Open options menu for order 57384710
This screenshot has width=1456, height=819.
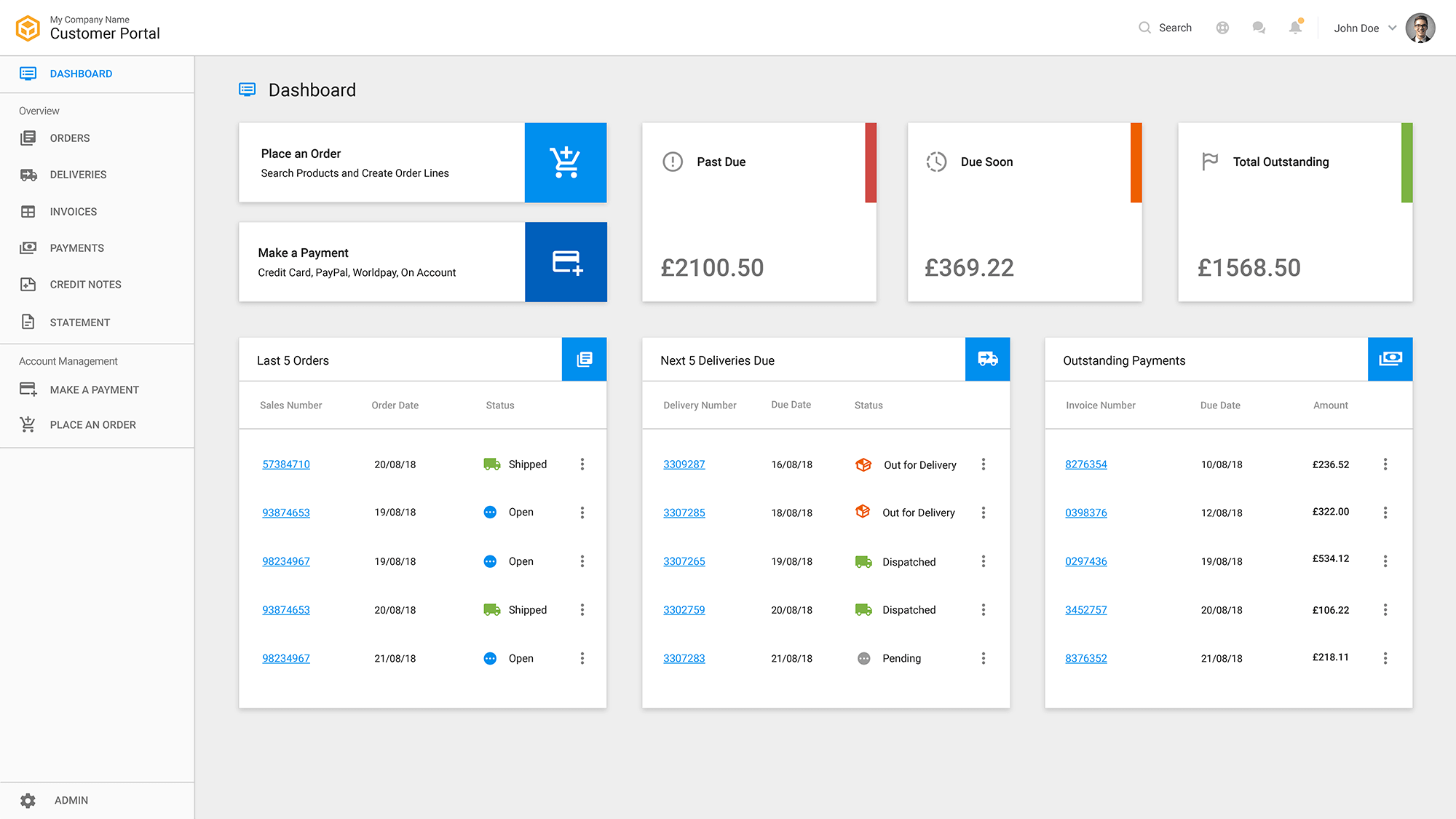(582, 464)
